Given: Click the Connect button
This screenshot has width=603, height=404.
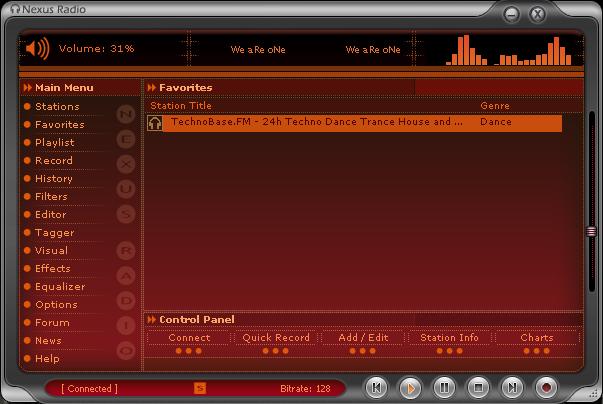Looking at the screenshot, I should coord(189,338).
